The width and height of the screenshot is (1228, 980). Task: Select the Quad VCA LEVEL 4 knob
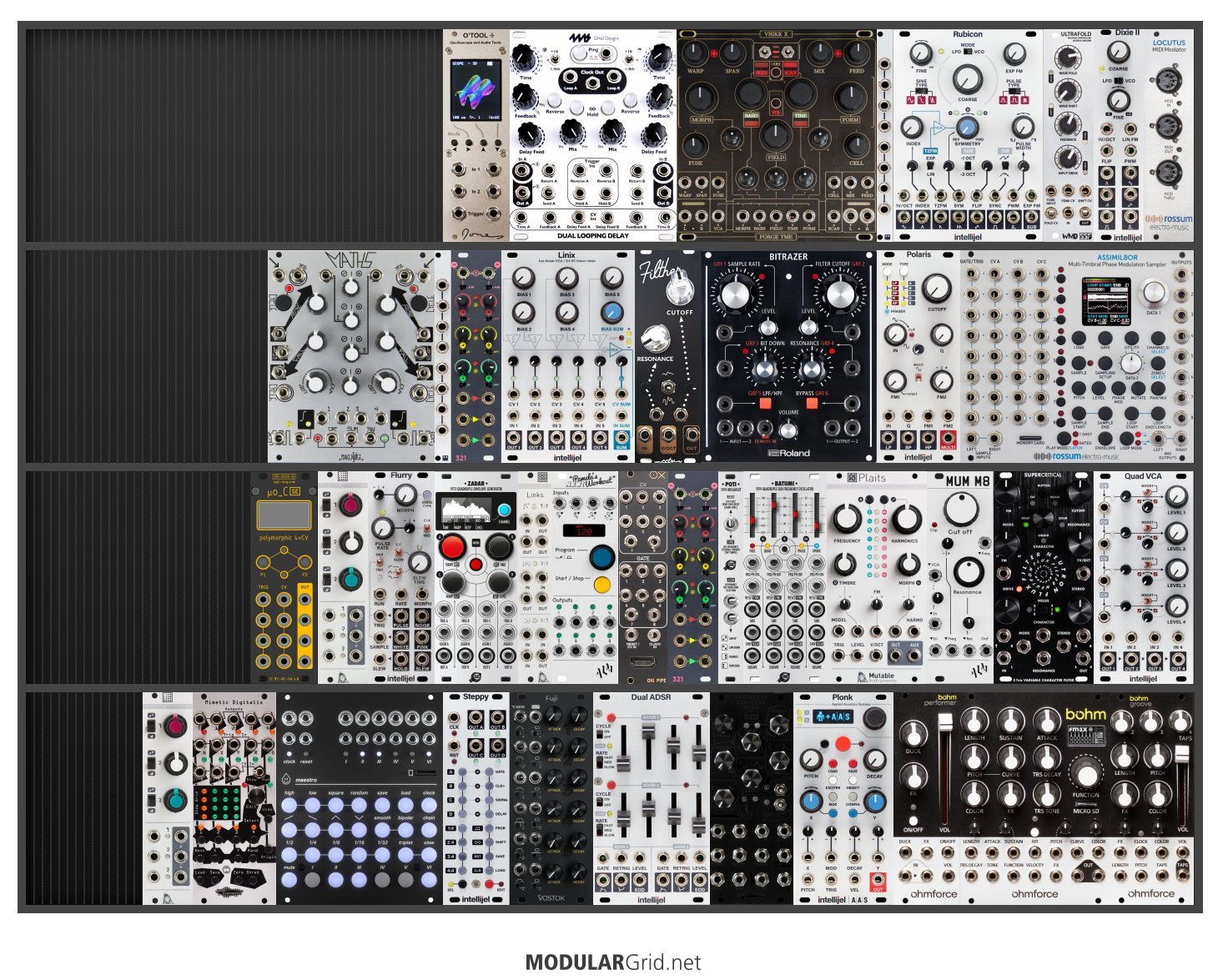pyautogui.click(x=1175, y=607)
